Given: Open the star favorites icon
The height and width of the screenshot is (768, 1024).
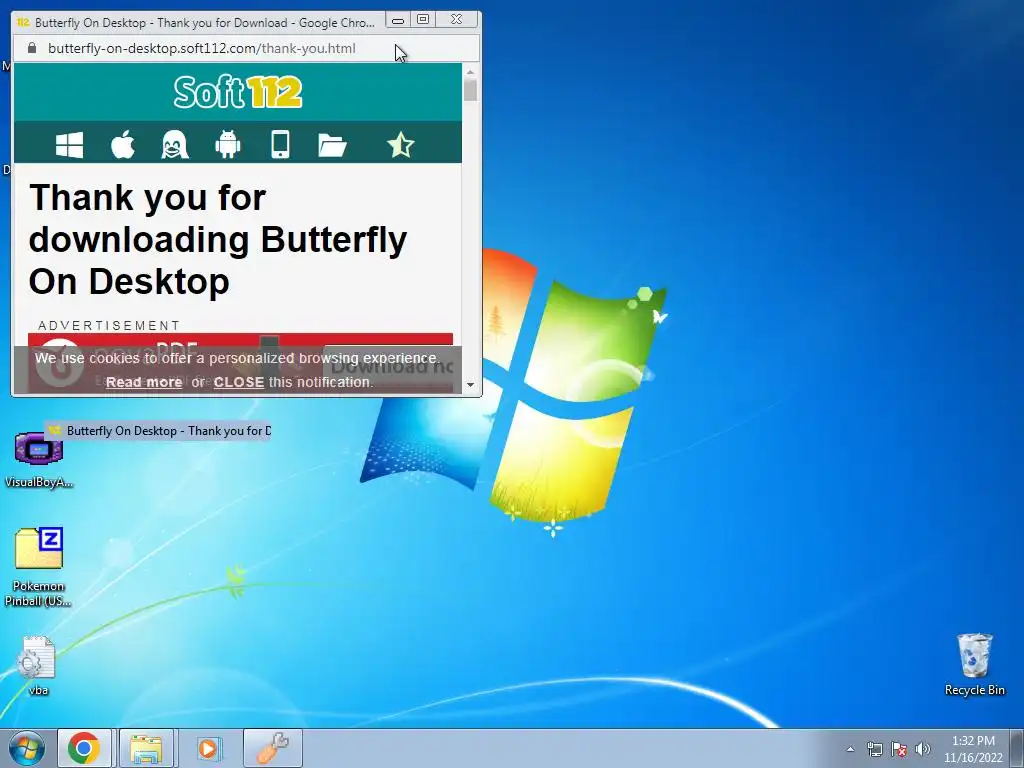Looking at the screenshot, I should click(x=400, y=145).
